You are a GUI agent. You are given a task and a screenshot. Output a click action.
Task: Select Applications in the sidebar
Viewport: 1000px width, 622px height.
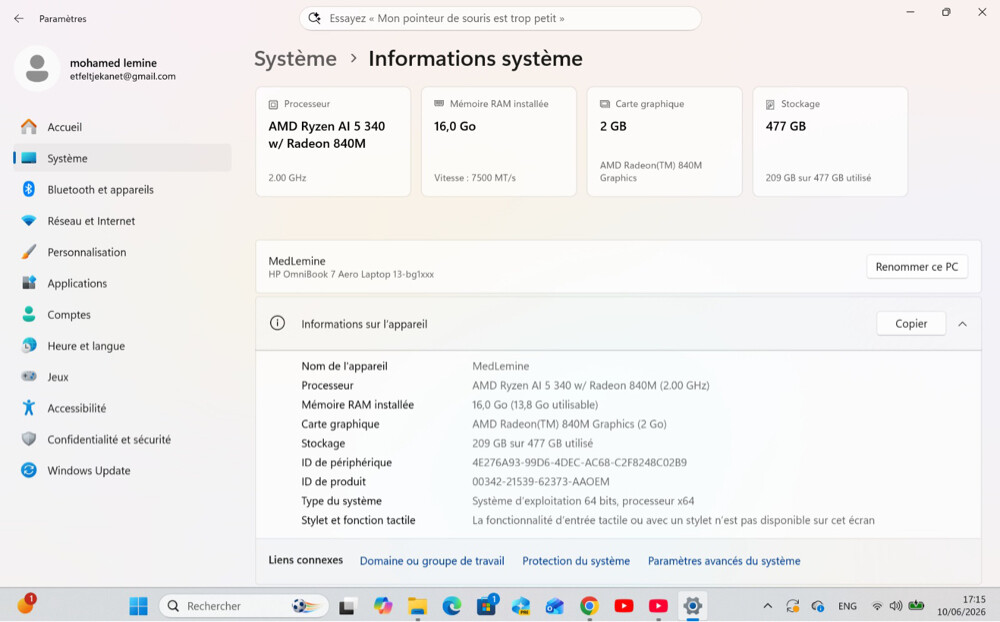(x=121, y=283)
